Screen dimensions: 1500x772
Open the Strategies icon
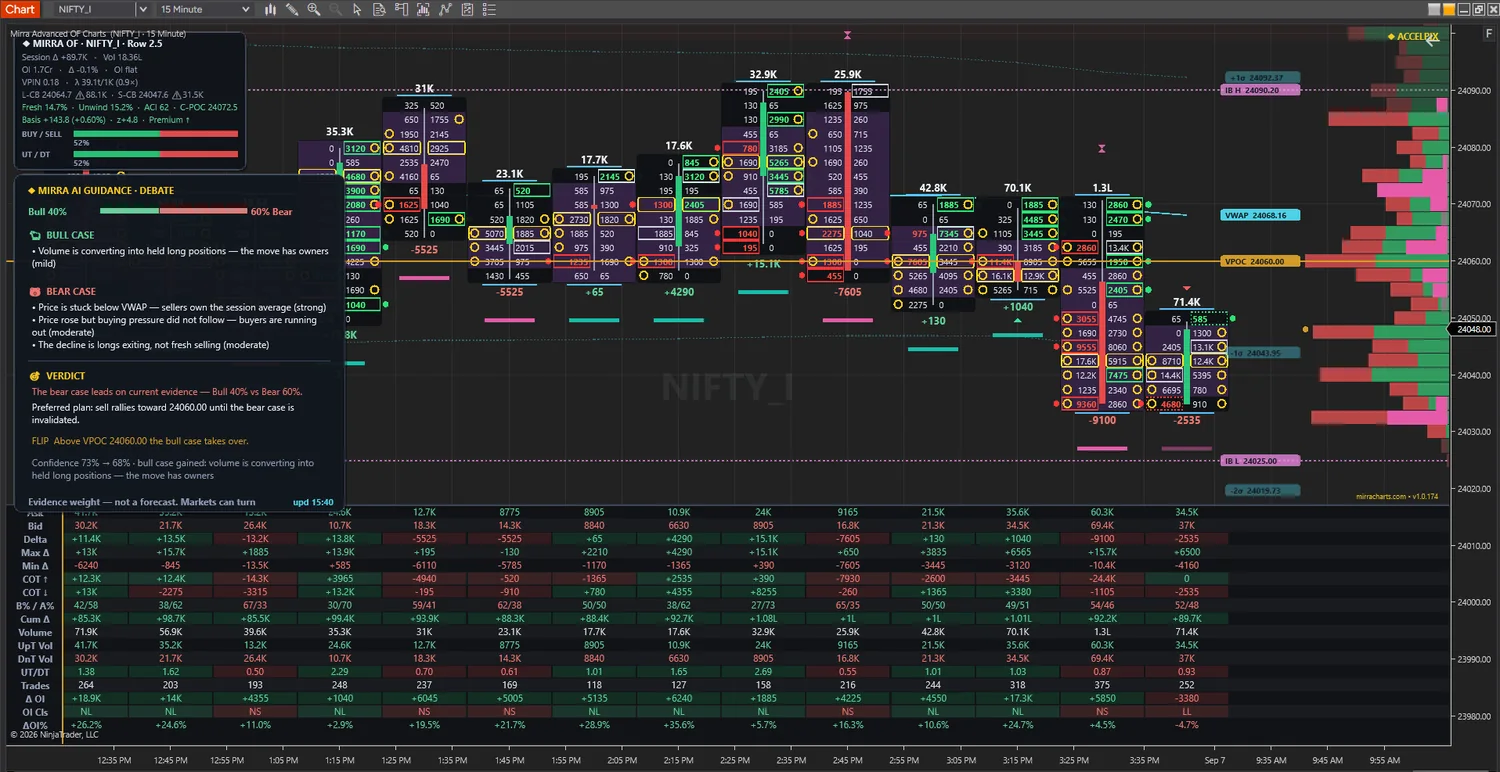(x=466, y=9)
